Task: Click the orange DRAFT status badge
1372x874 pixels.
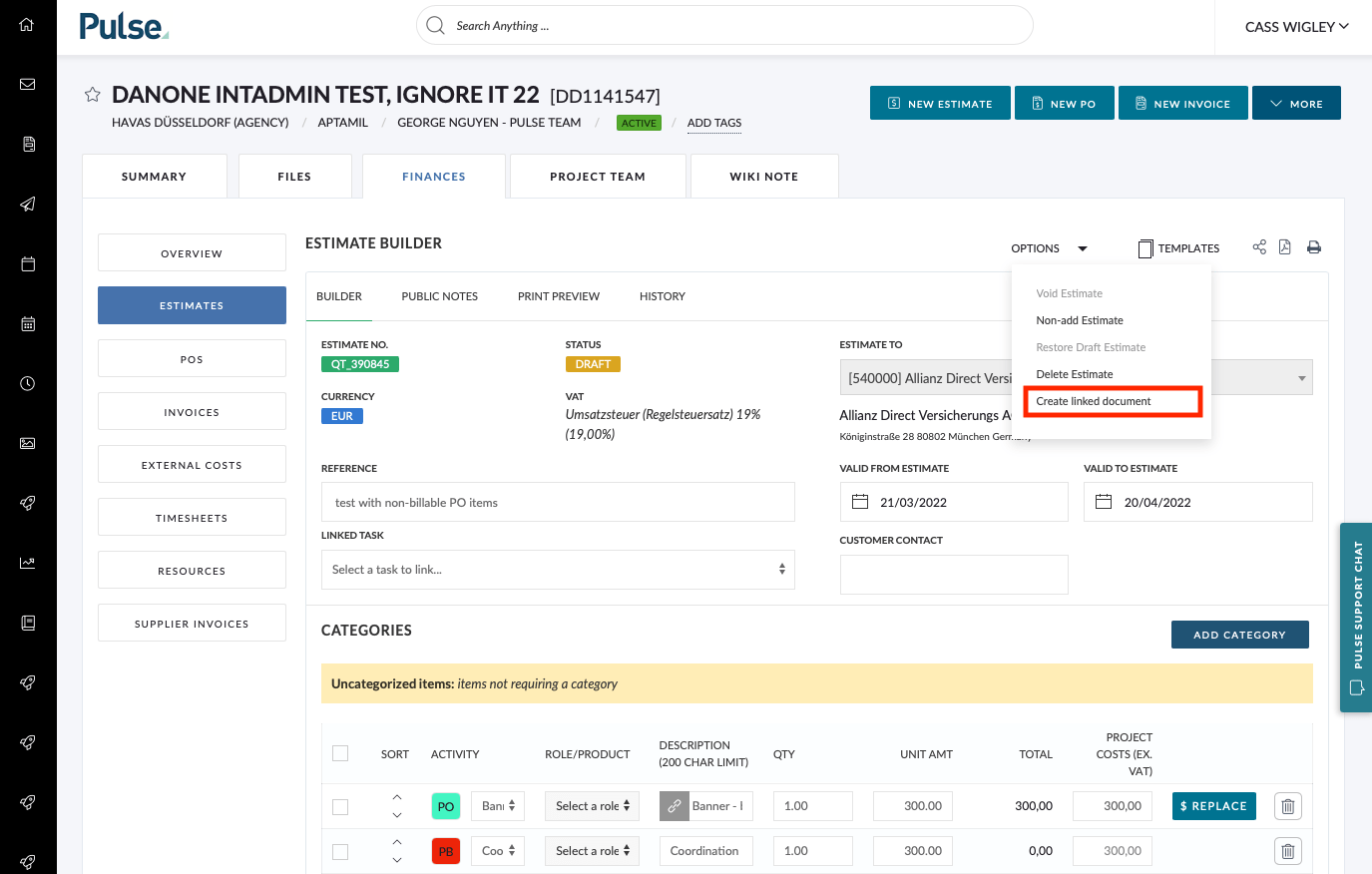Action: 593,364
